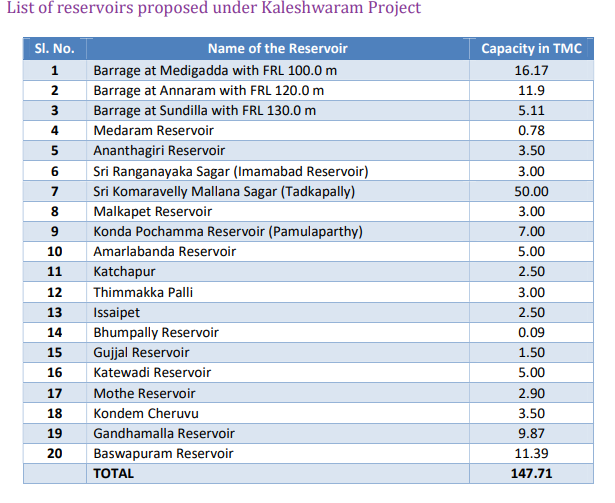The height and width of the screenshot is (503, 615).
Task: Select the capacity value 50.00
Action: [530, 191]
